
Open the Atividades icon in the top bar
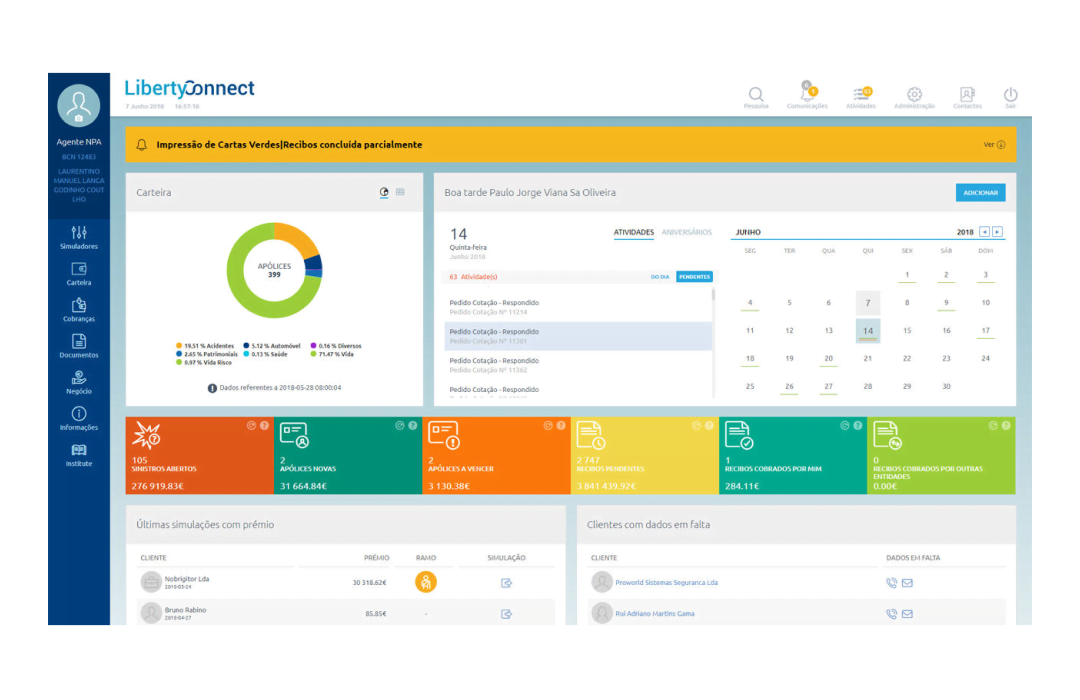click(x=861, y=93)
